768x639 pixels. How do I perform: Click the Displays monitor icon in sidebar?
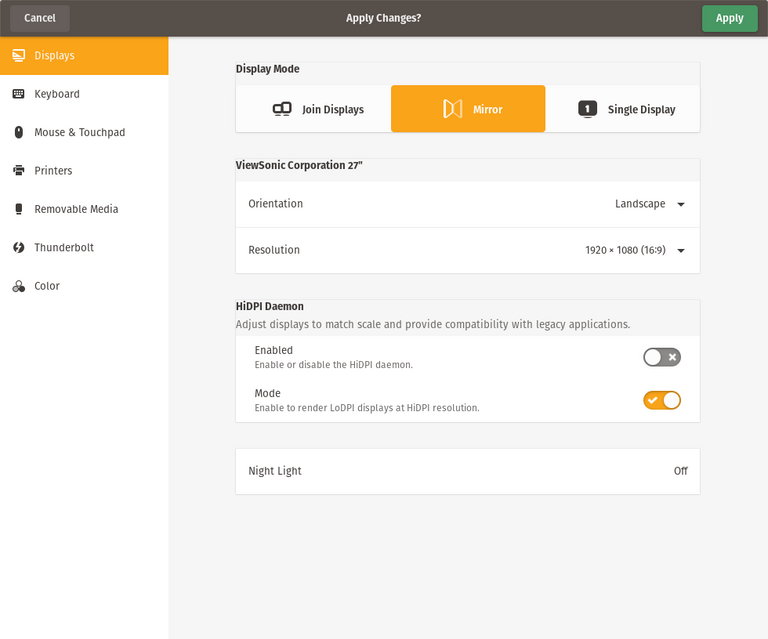pyautogui.click(x=19, y=56)
